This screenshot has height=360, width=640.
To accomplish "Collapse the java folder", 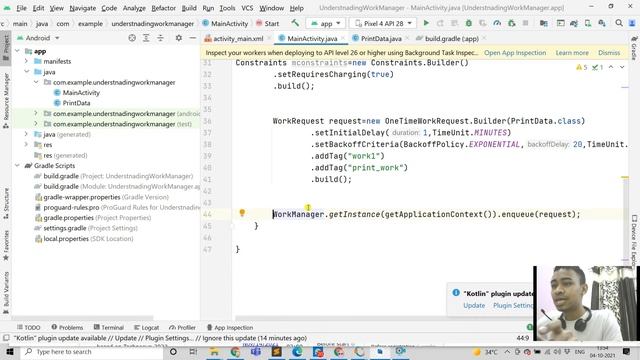I will 27,72.
